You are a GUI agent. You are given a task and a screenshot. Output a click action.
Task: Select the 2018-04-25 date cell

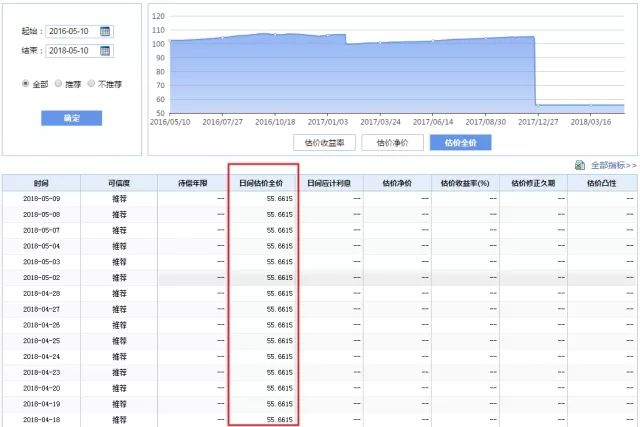pyautogui.click(x=42, y=340)
